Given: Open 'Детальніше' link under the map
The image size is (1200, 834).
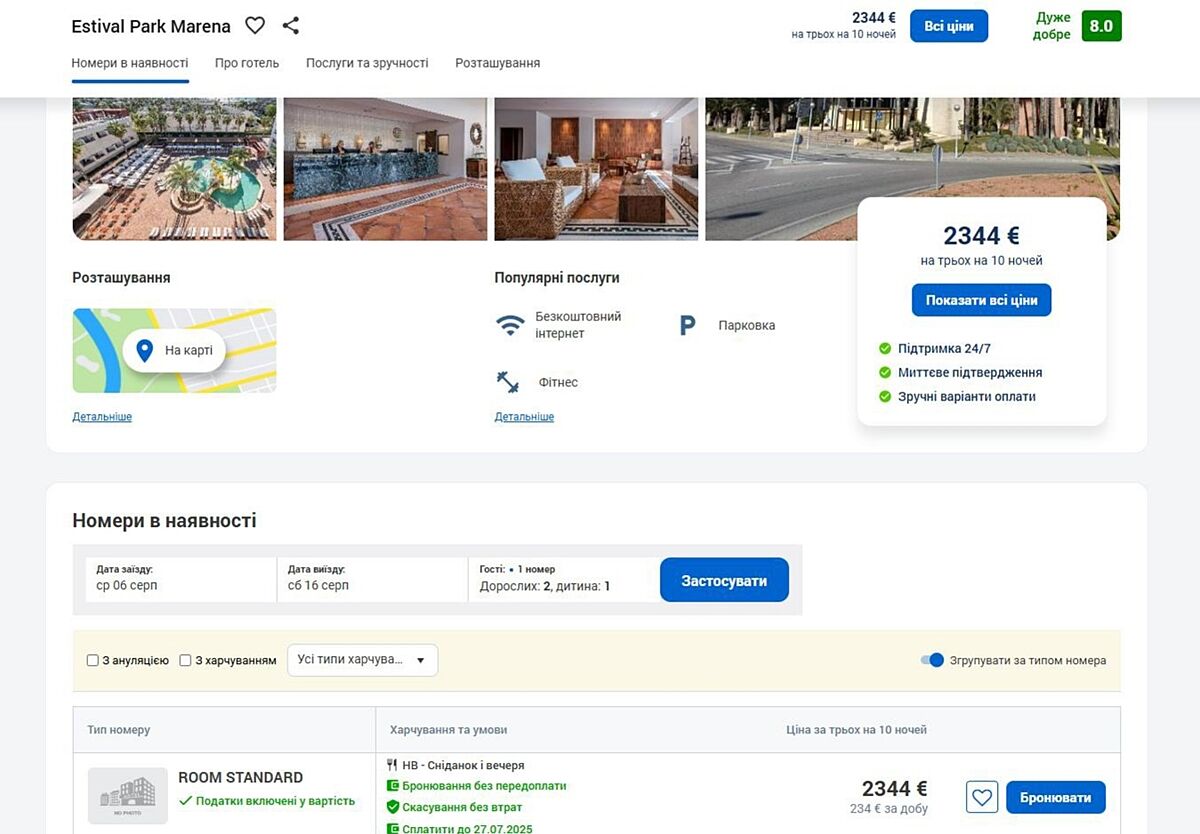Looking at the screenshot, I should (x=102, y=417).
